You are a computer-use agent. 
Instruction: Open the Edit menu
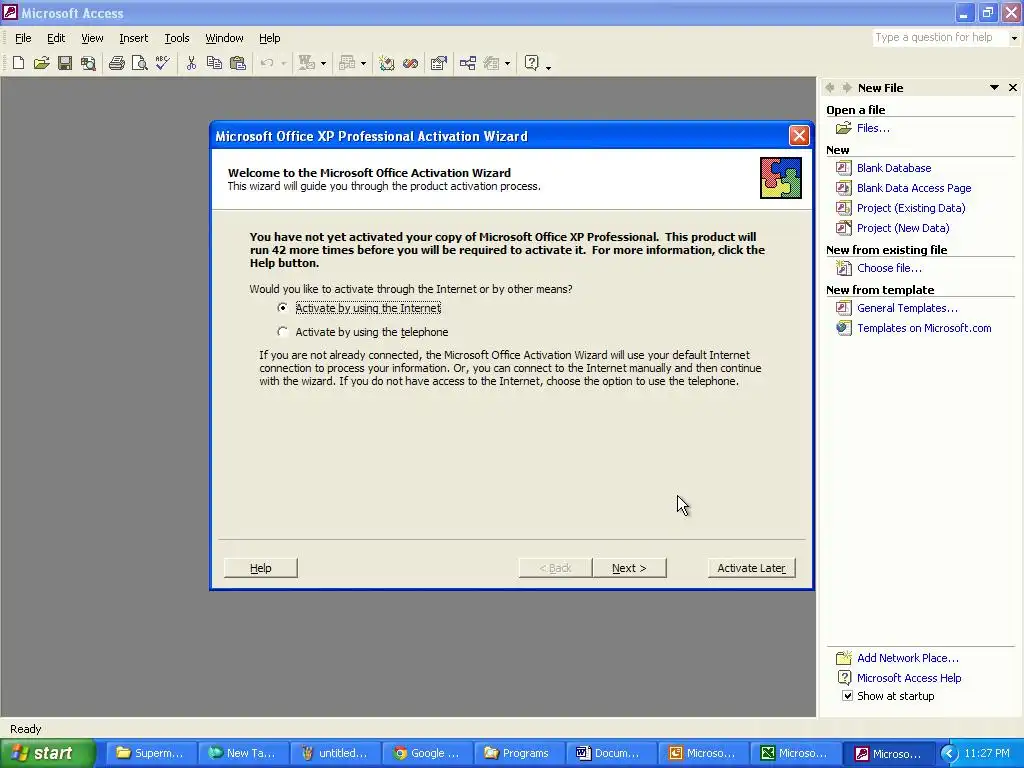56,38
